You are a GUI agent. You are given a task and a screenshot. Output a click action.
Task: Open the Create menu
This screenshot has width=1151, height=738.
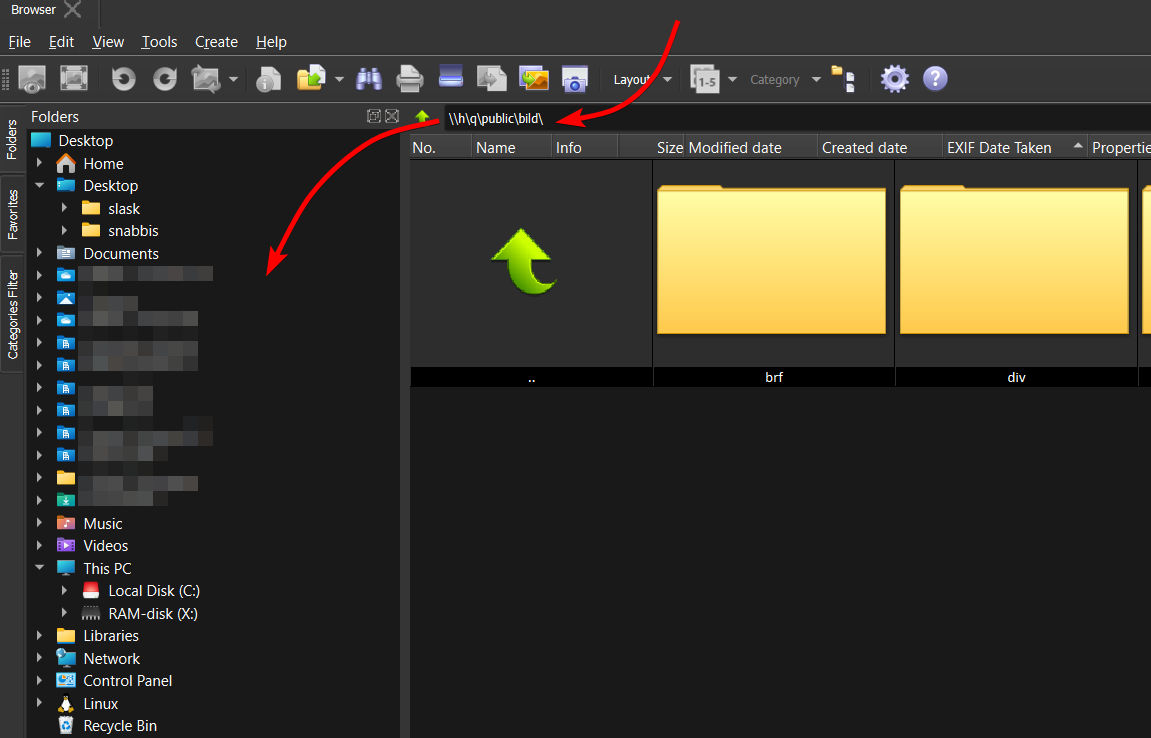click(216, 42)
